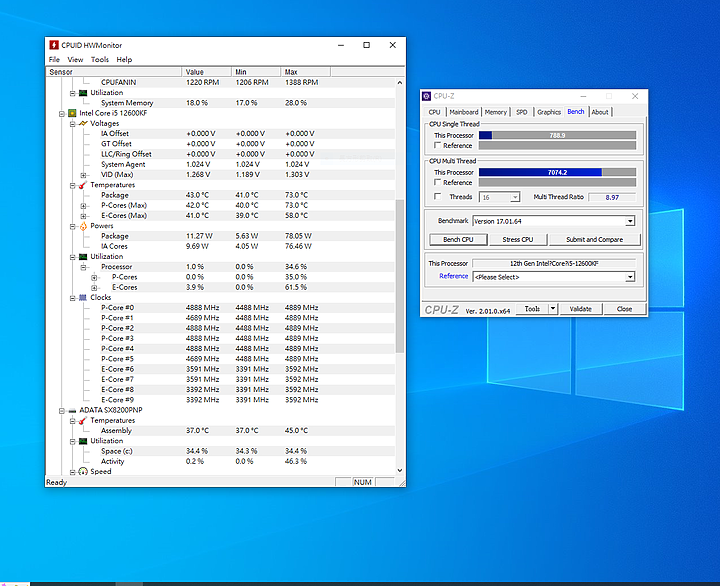The image size is (720, 586).
Task: Click the Utilization chip icon under ADATA drive
Action: (x=83, y=441)
